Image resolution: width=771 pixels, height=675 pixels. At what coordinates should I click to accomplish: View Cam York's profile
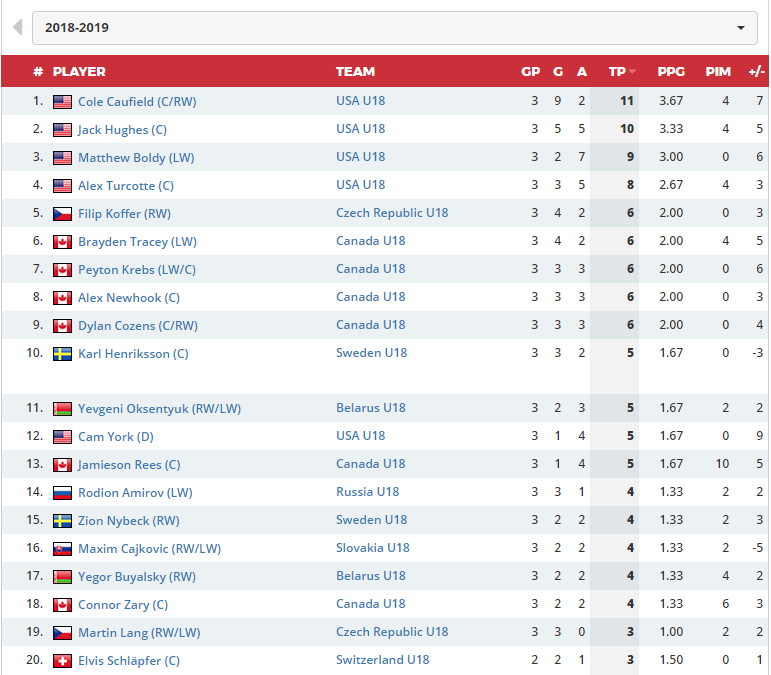point(116,437)
